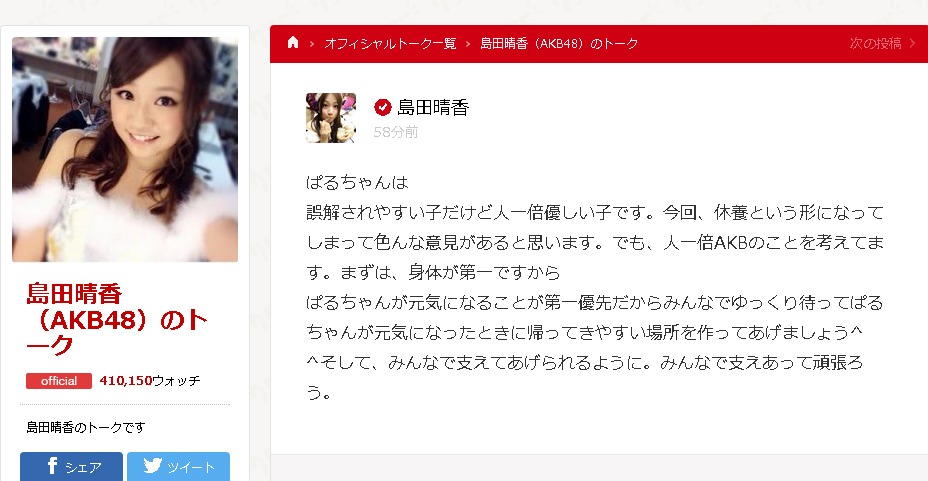Share the talk with シェア button
The height and width of the screenshot is (481, 928).
click(x=72, y=467)
